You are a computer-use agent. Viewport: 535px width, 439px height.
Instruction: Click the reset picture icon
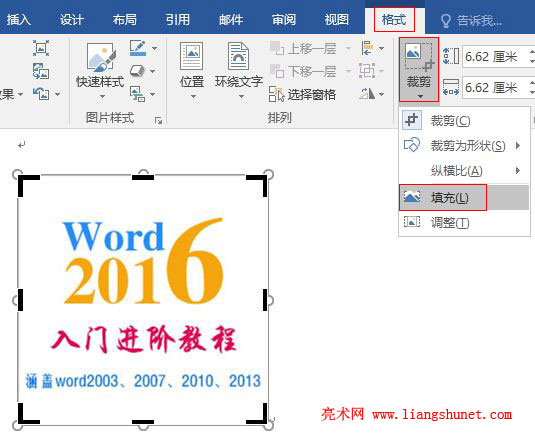41,94
